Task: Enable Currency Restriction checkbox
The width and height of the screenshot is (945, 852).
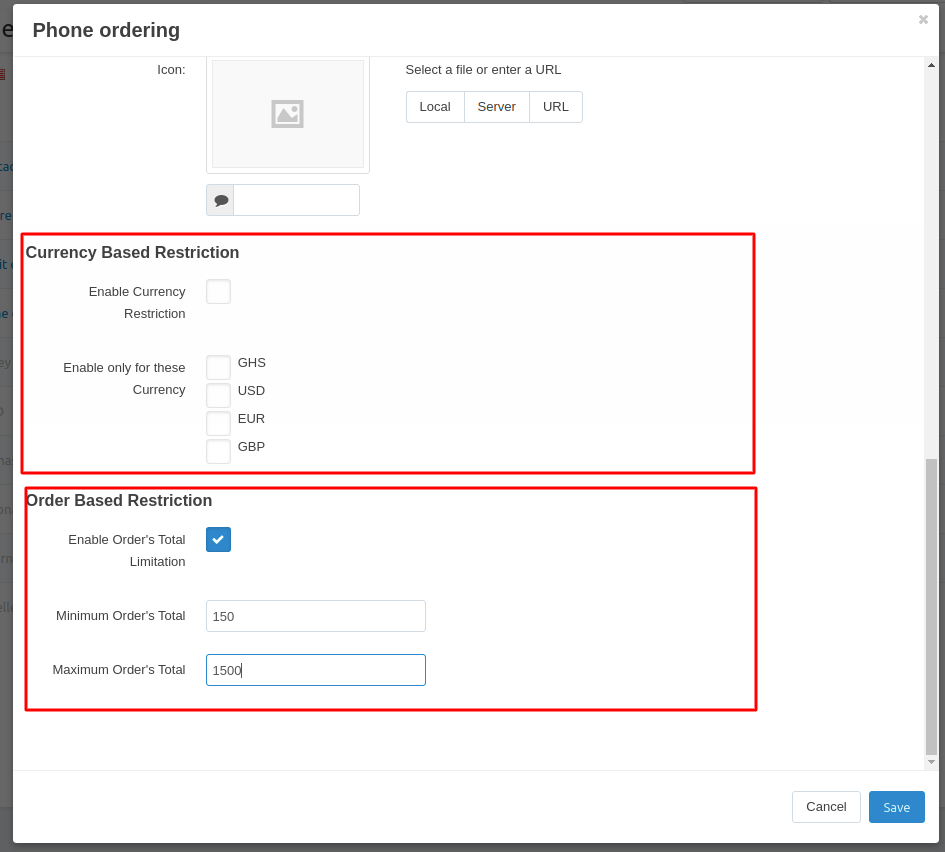Action: click(x=218, y=292)
